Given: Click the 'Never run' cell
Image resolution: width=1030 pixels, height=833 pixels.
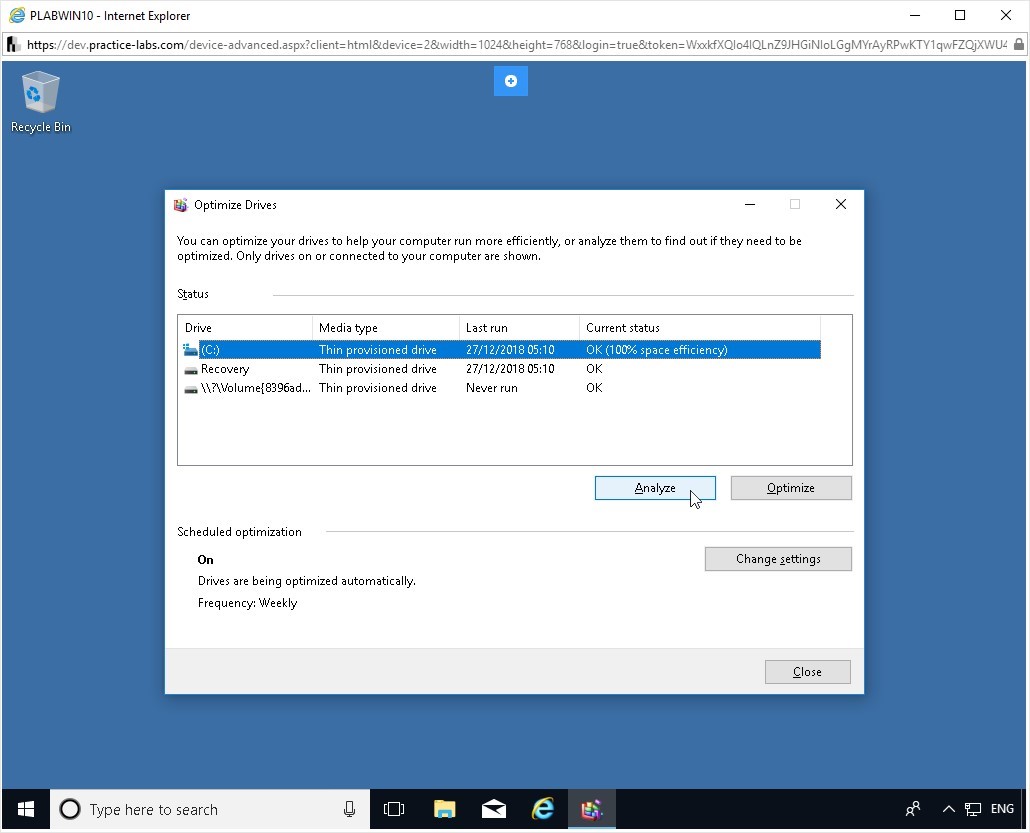Looking at the screenshot, I should [x=491, y=388].
